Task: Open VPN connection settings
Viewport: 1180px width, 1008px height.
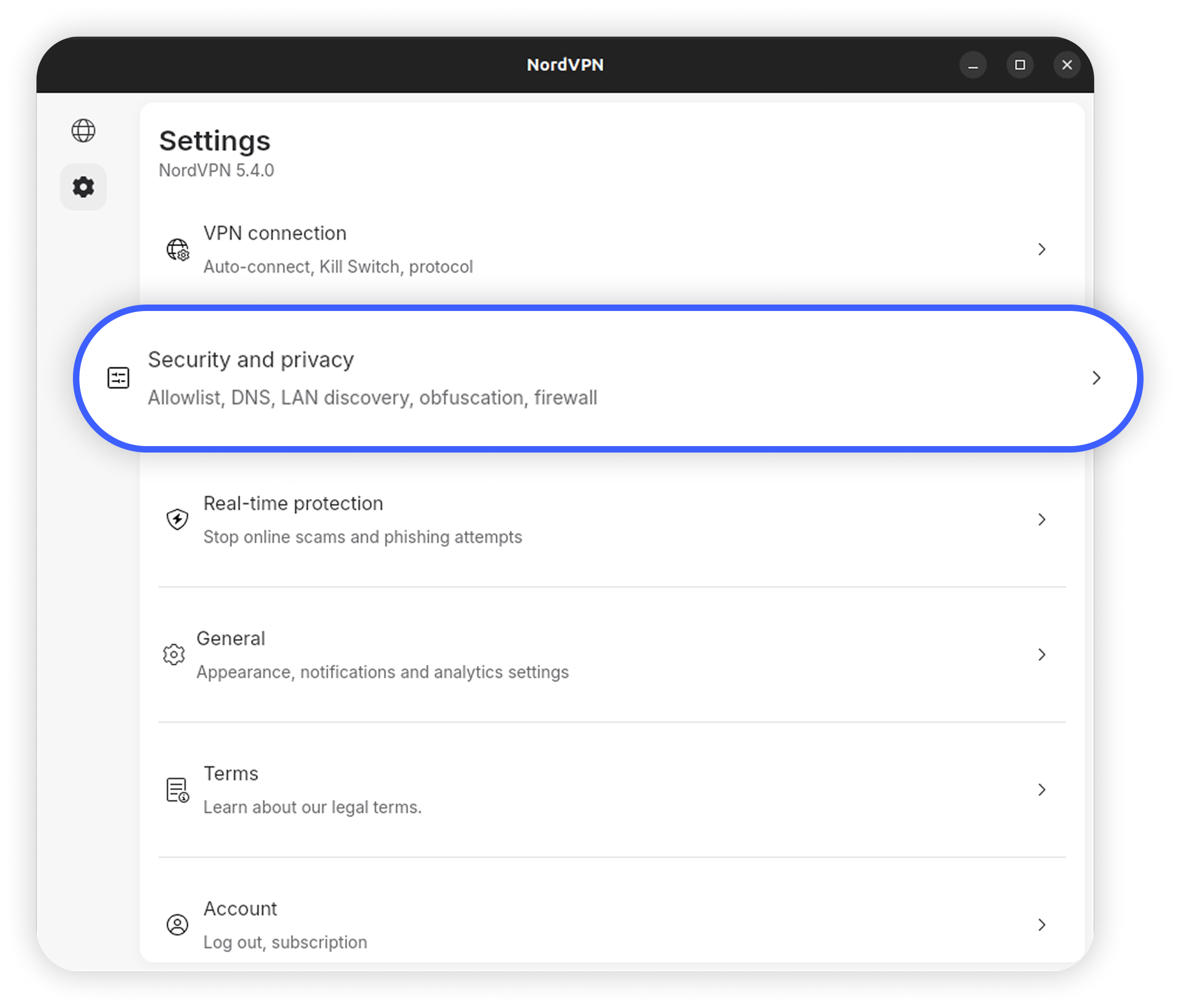Action: point(611,249)
